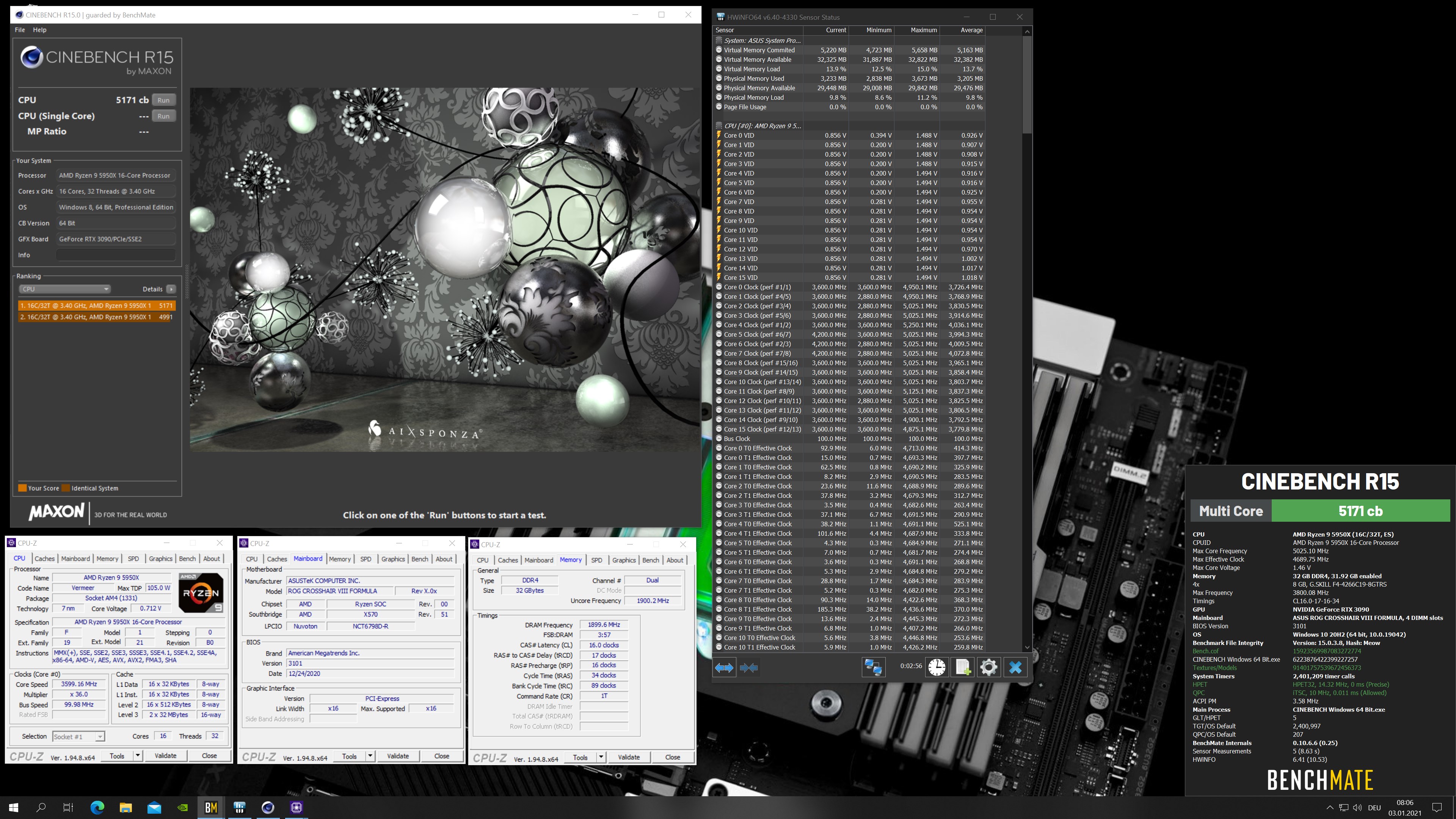
Task: Click Validate in CPU-Z Memory window
Action: pos(629,758)
